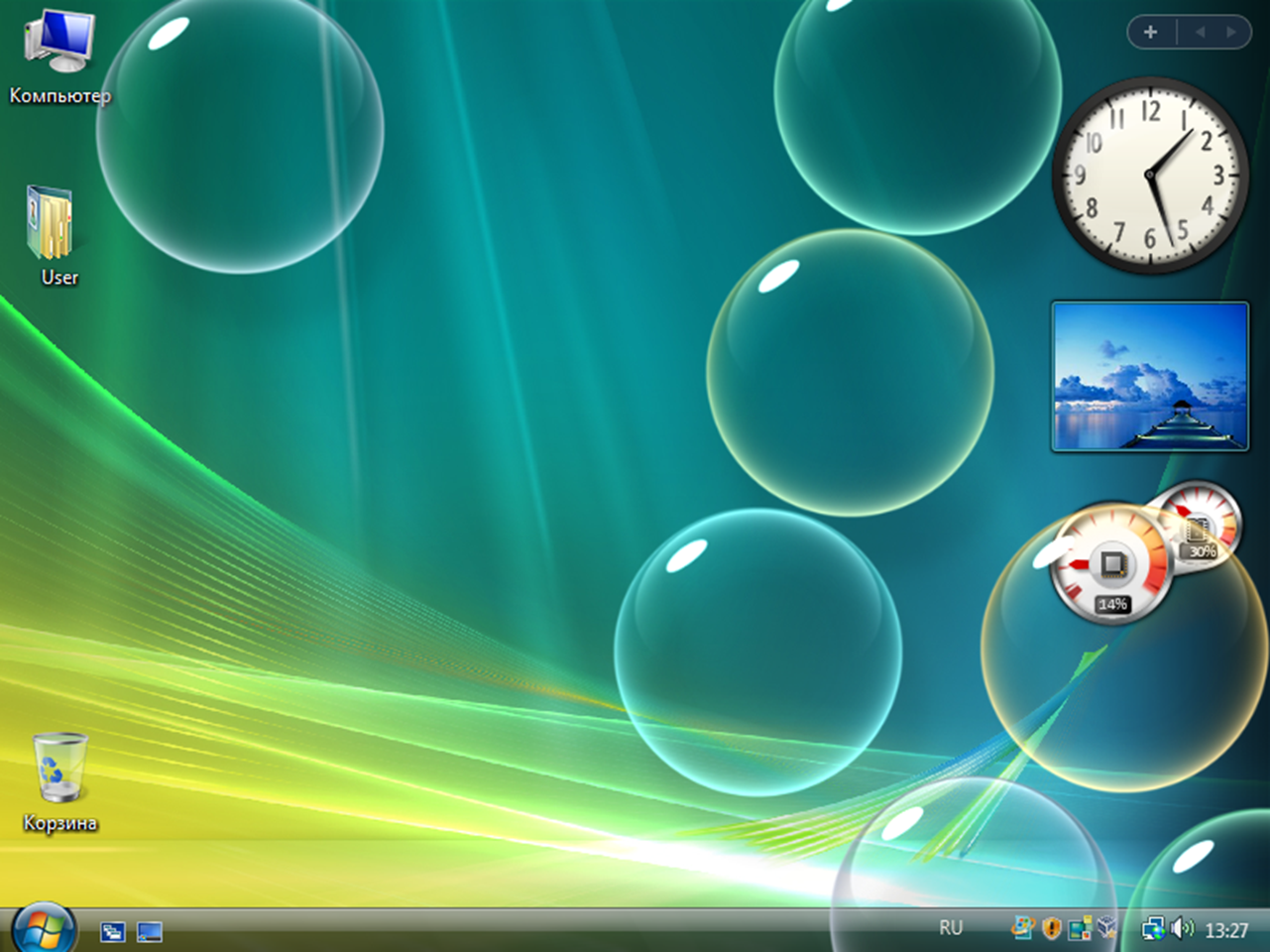Screen dimensions: 1270x952
Task: Click the slideshow gadget picture
Action: [x=1150, y=377]
